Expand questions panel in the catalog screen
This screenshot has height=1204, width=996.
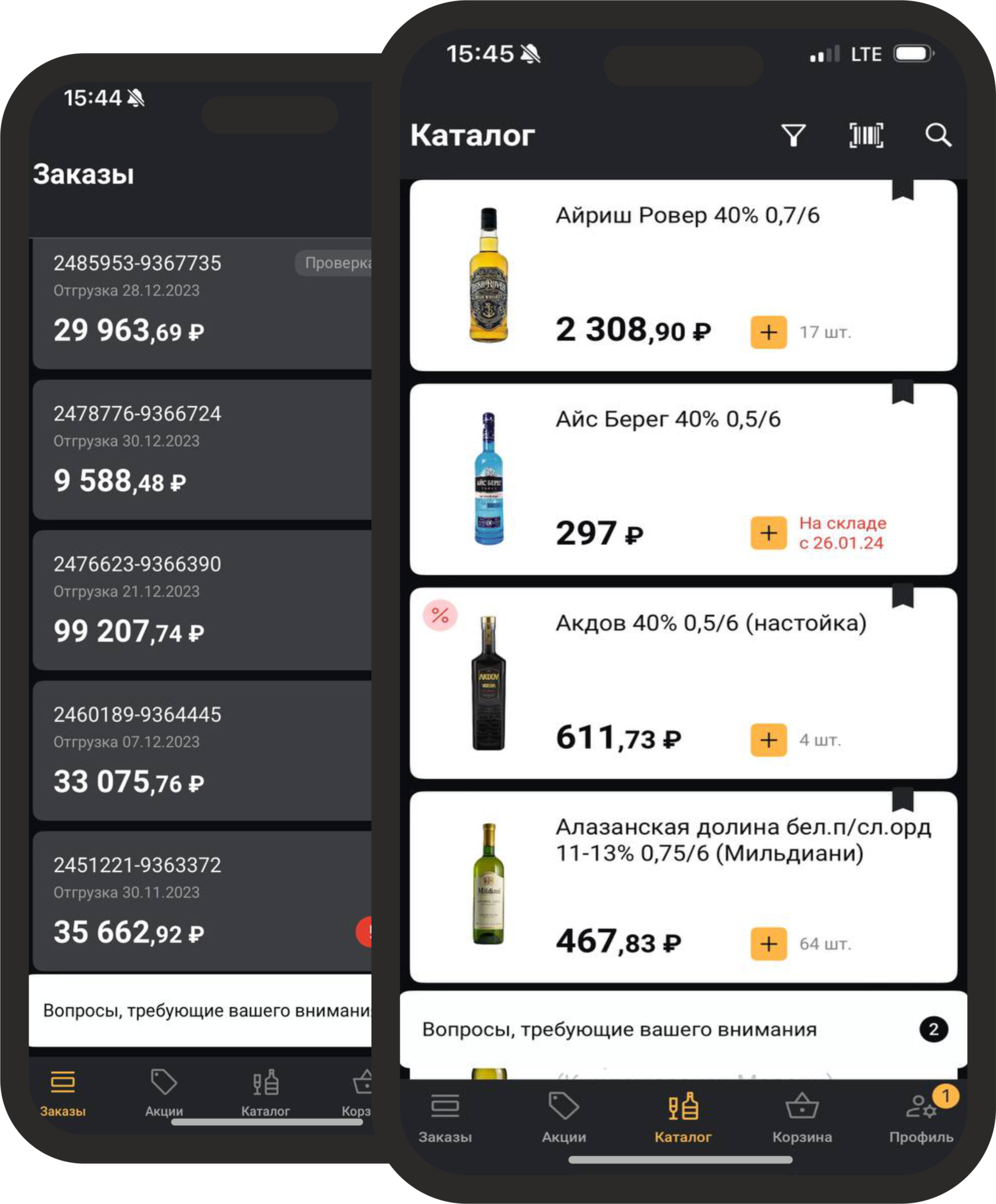(619, 1030)
